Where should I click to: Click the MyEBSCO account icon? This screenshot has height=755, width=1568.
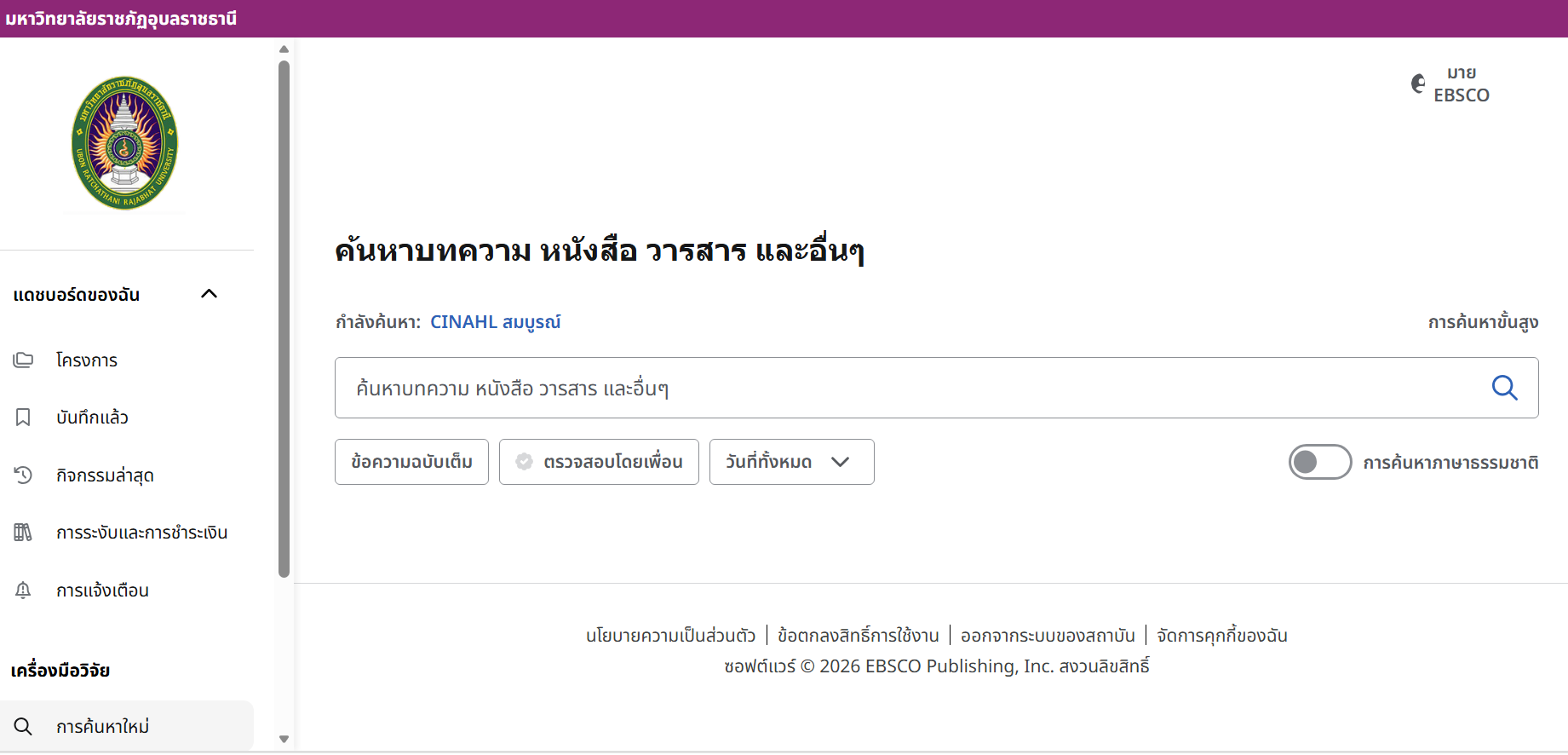coord(1417,84)
